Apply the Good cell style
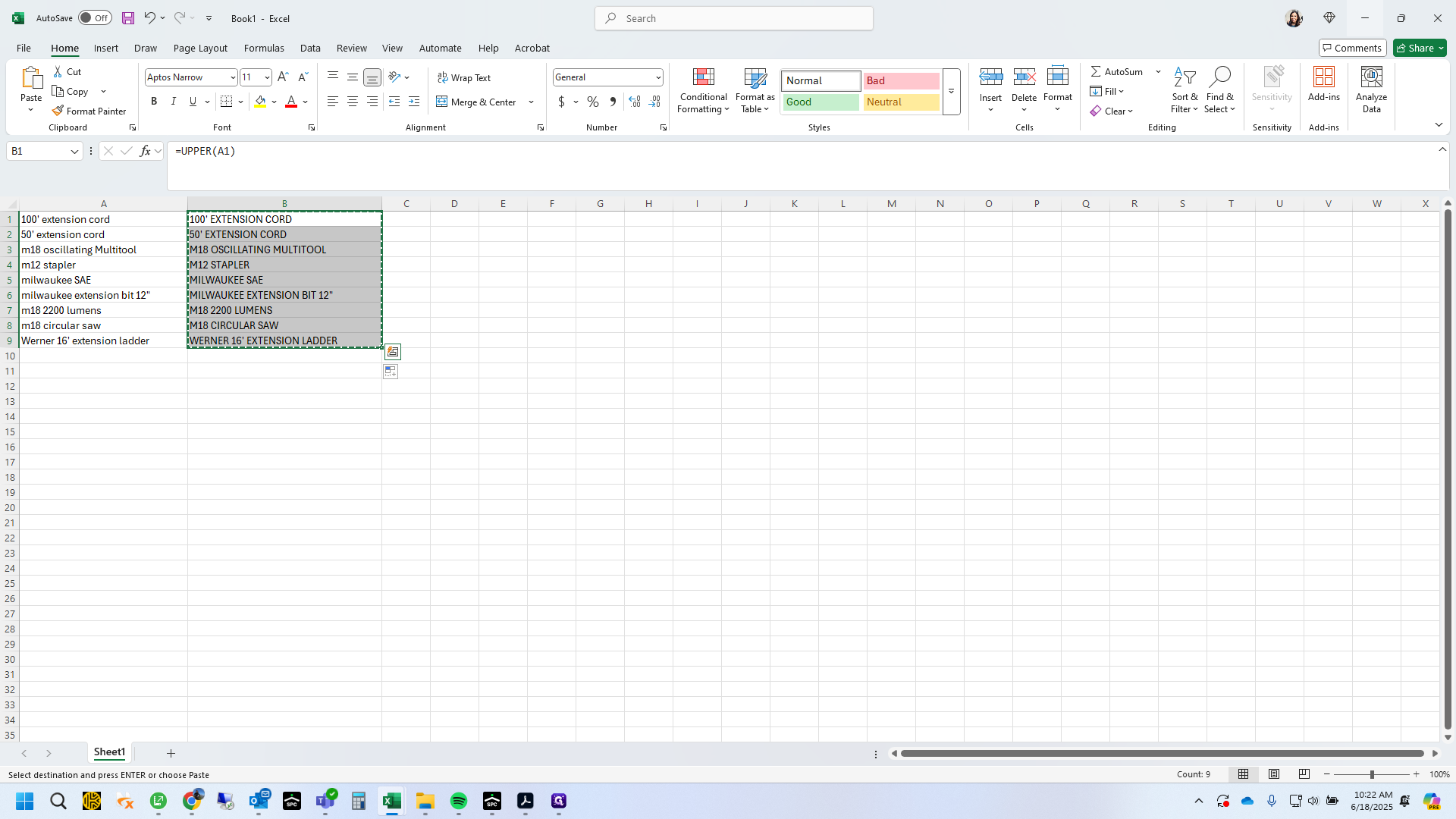The width and height of the screenshot is (1456, 819). click(821, 102)
